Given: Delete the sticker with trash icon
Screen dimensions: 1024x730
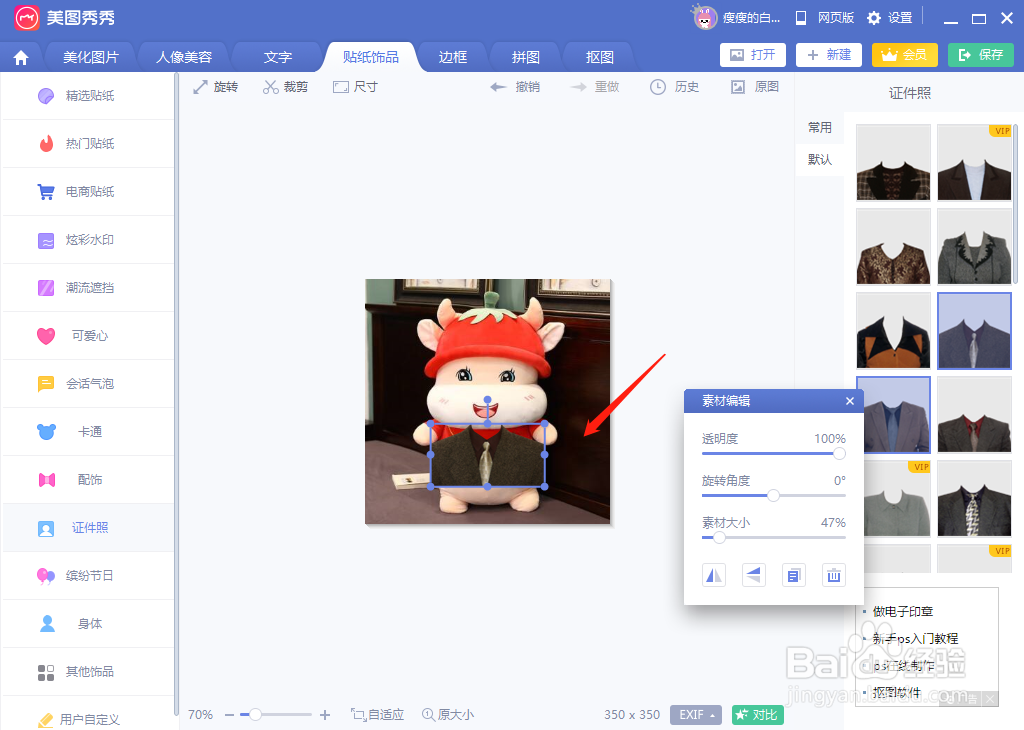Looking at the screenshot, I should click(833, 575).
